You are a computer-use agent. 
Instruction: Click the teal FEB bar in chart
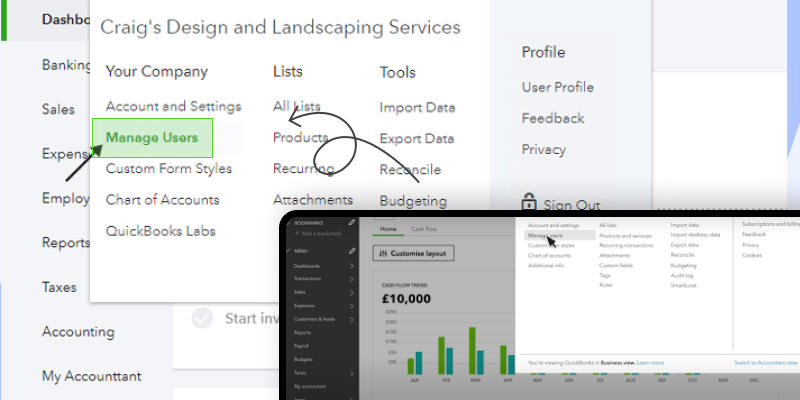pos(449,361)
